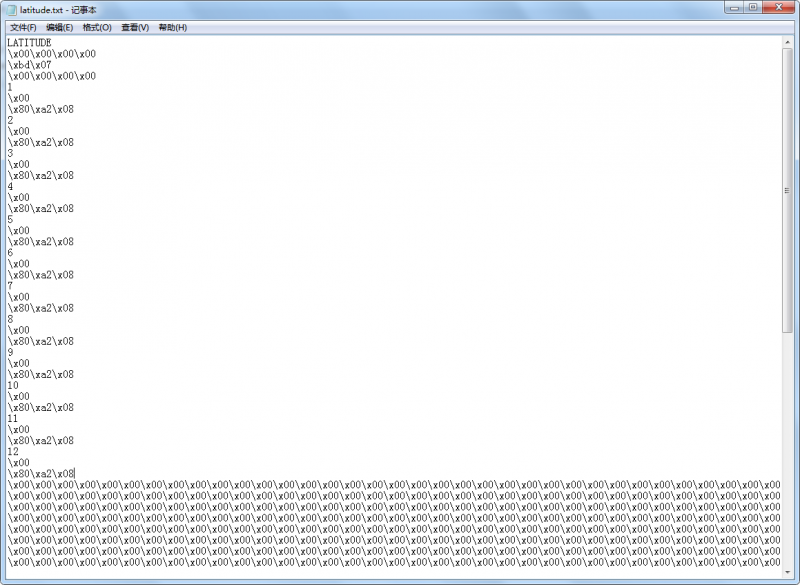Click the vertical scrollbar up arrow
Viewport: 800px width, 585px height.
[787, 42]
